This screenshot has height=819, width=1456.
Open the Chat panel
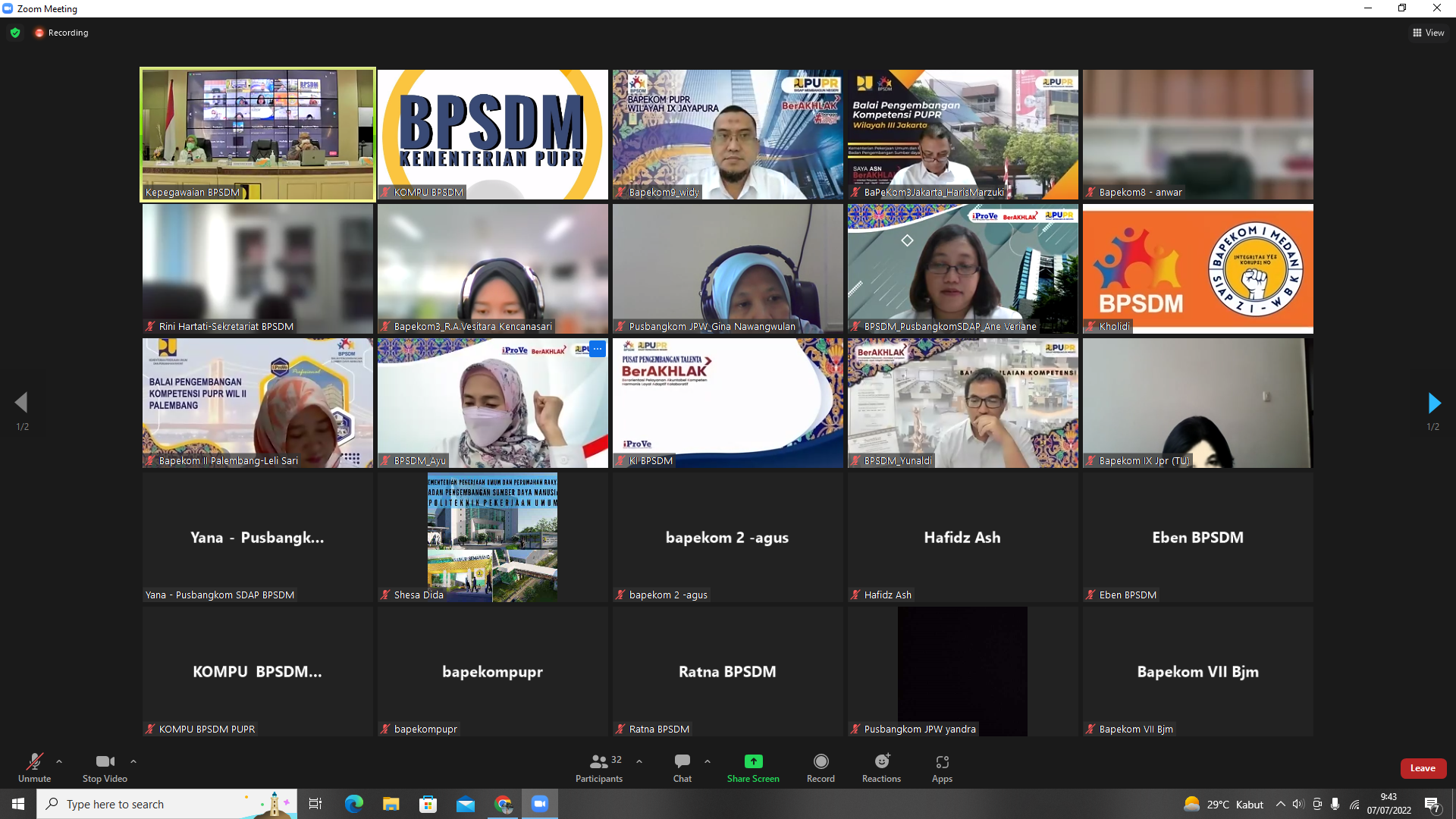682,767
